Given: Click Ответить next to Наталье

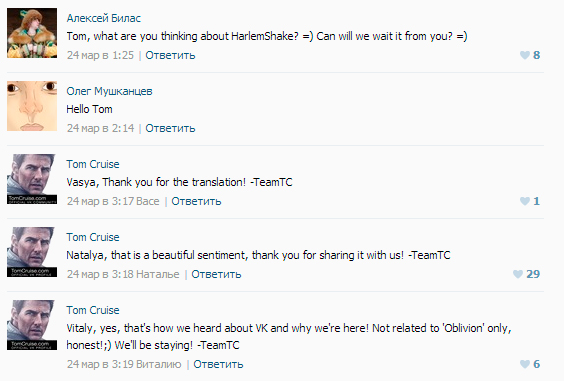Looking at the screenshot, I should (216, 274).
